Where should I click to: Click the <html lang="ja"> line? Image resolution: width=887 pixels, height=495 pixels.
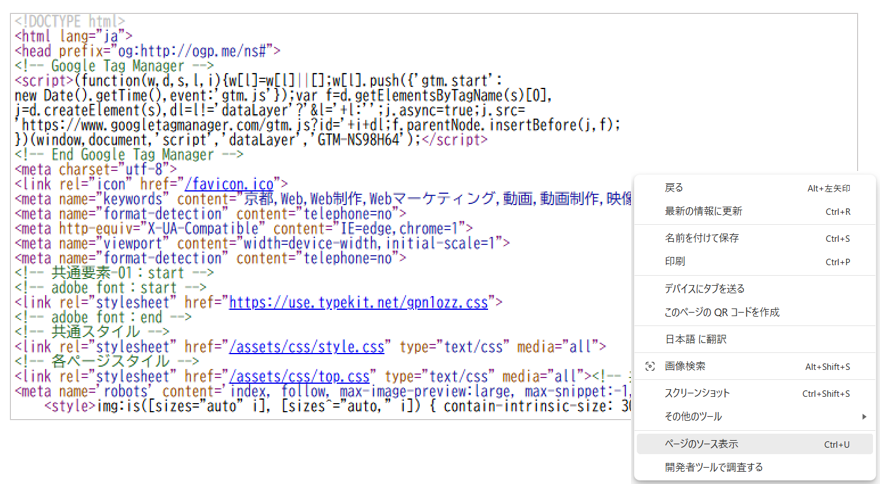(x=74, y=36)
